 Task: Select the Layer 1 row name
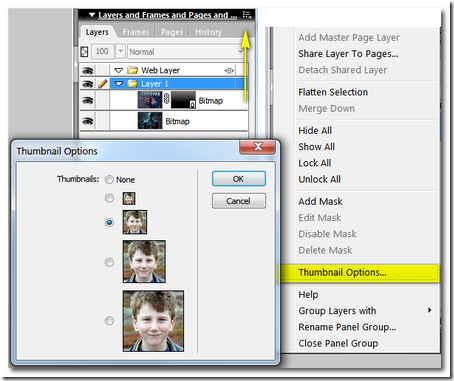pyautogui.click(x=155, y=84)
